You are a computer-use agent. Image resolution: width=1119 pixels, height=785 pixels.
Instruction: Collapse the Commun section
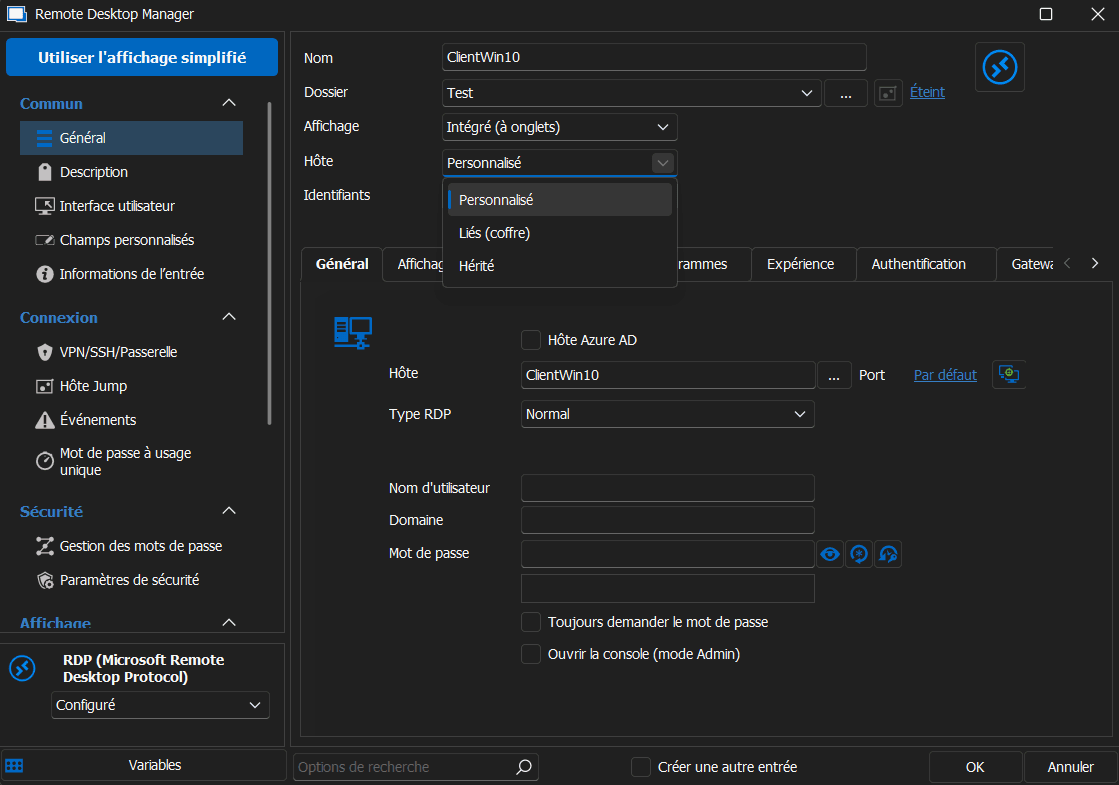click(229, 103)
